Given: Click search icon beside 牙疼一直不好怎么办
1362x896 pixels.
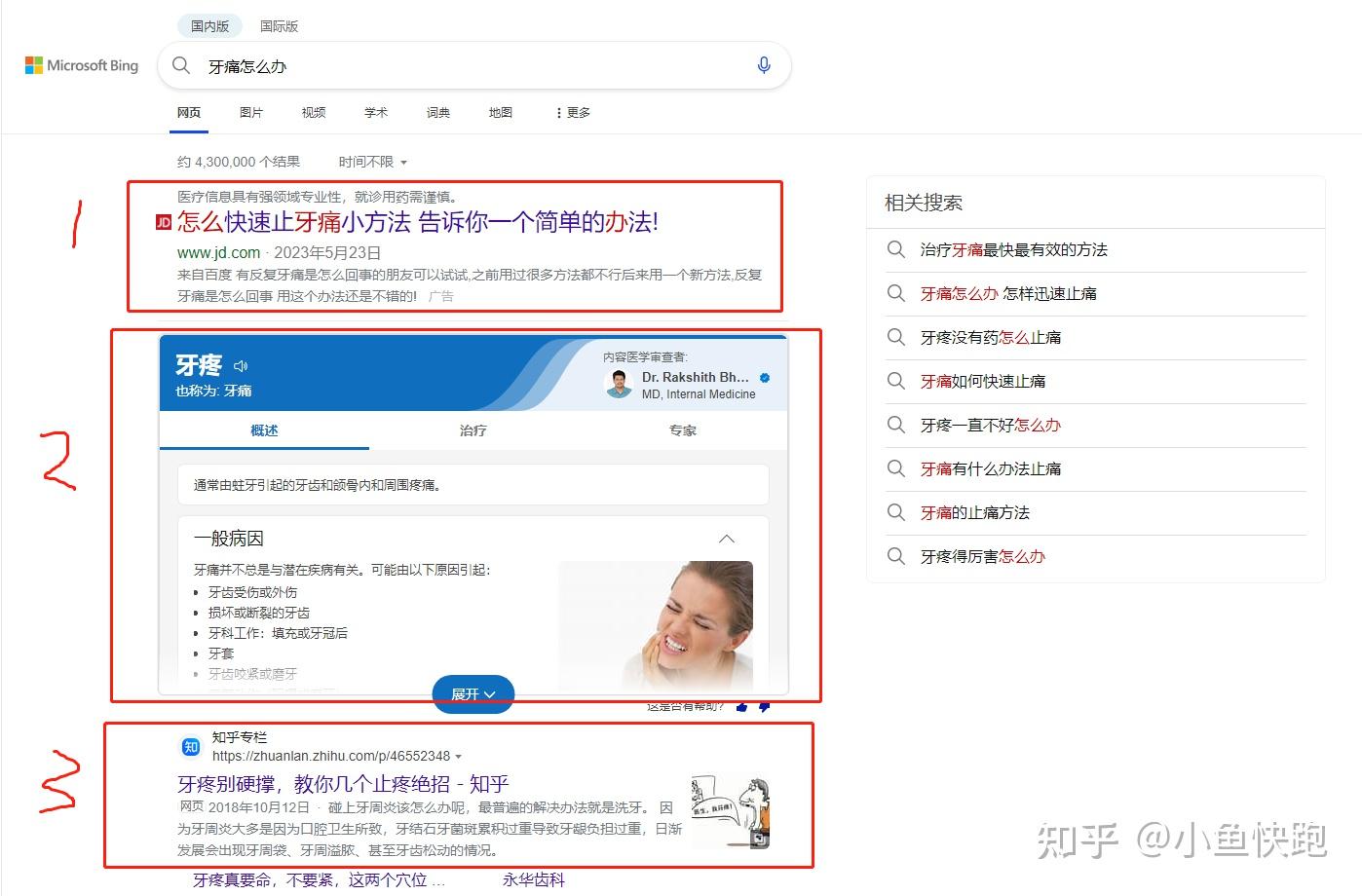Looking at the screenshot, I should click(x=895, y=425).
